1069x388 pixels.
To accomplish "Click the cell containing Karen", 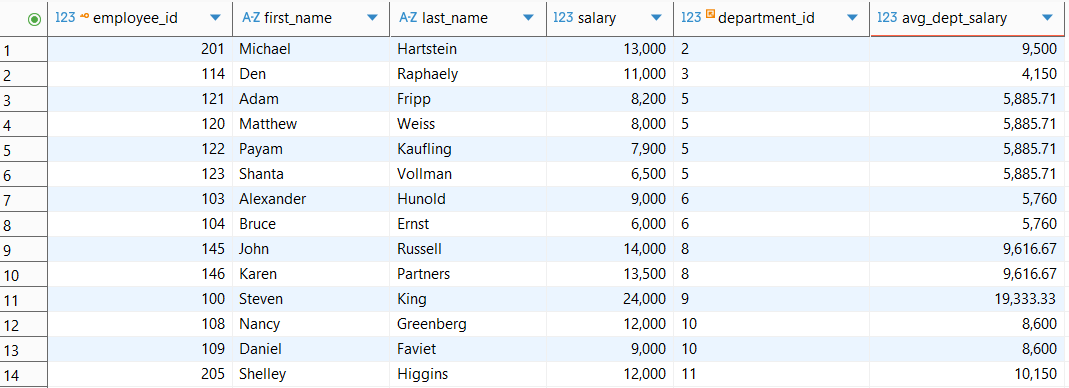I will pos(312,274).
